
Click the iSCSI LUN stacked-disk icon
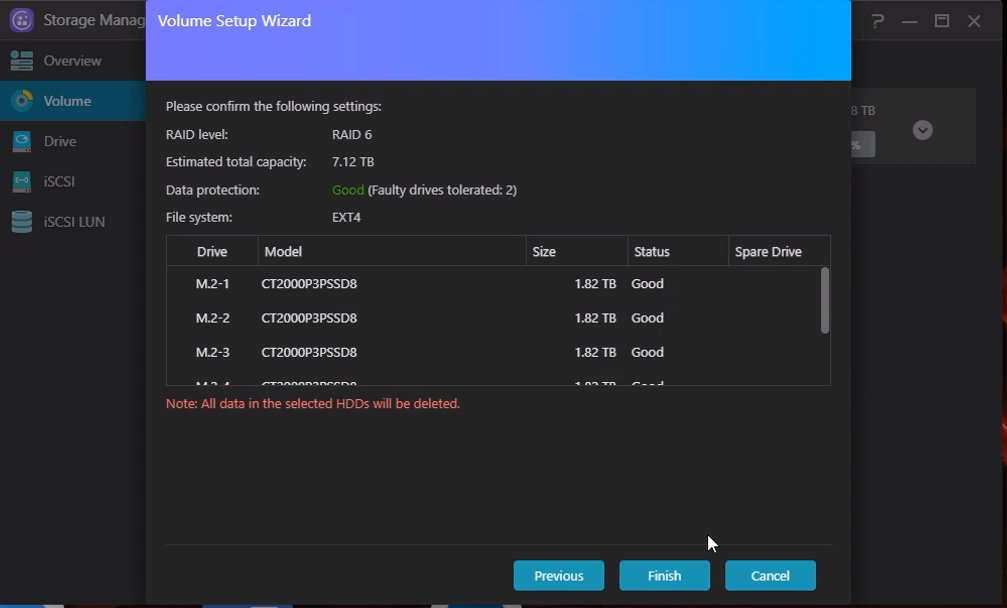click(22, 222)
